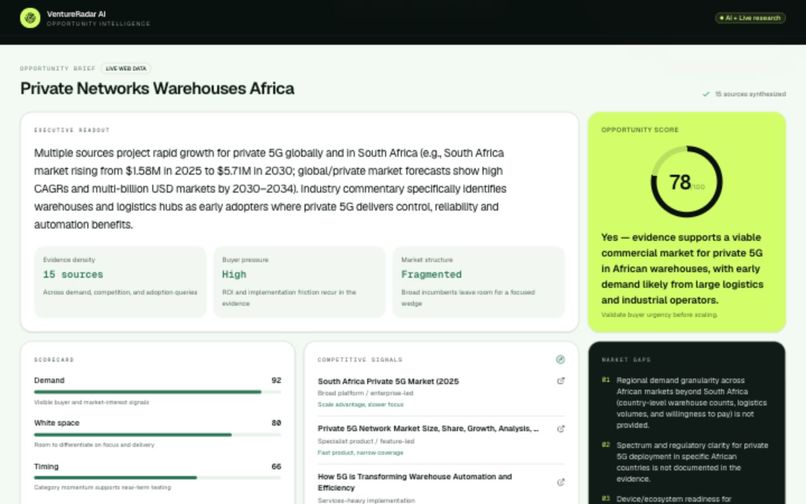
Task: Click Category momentum supports near-term testing caption
Action: coord(102,487)
